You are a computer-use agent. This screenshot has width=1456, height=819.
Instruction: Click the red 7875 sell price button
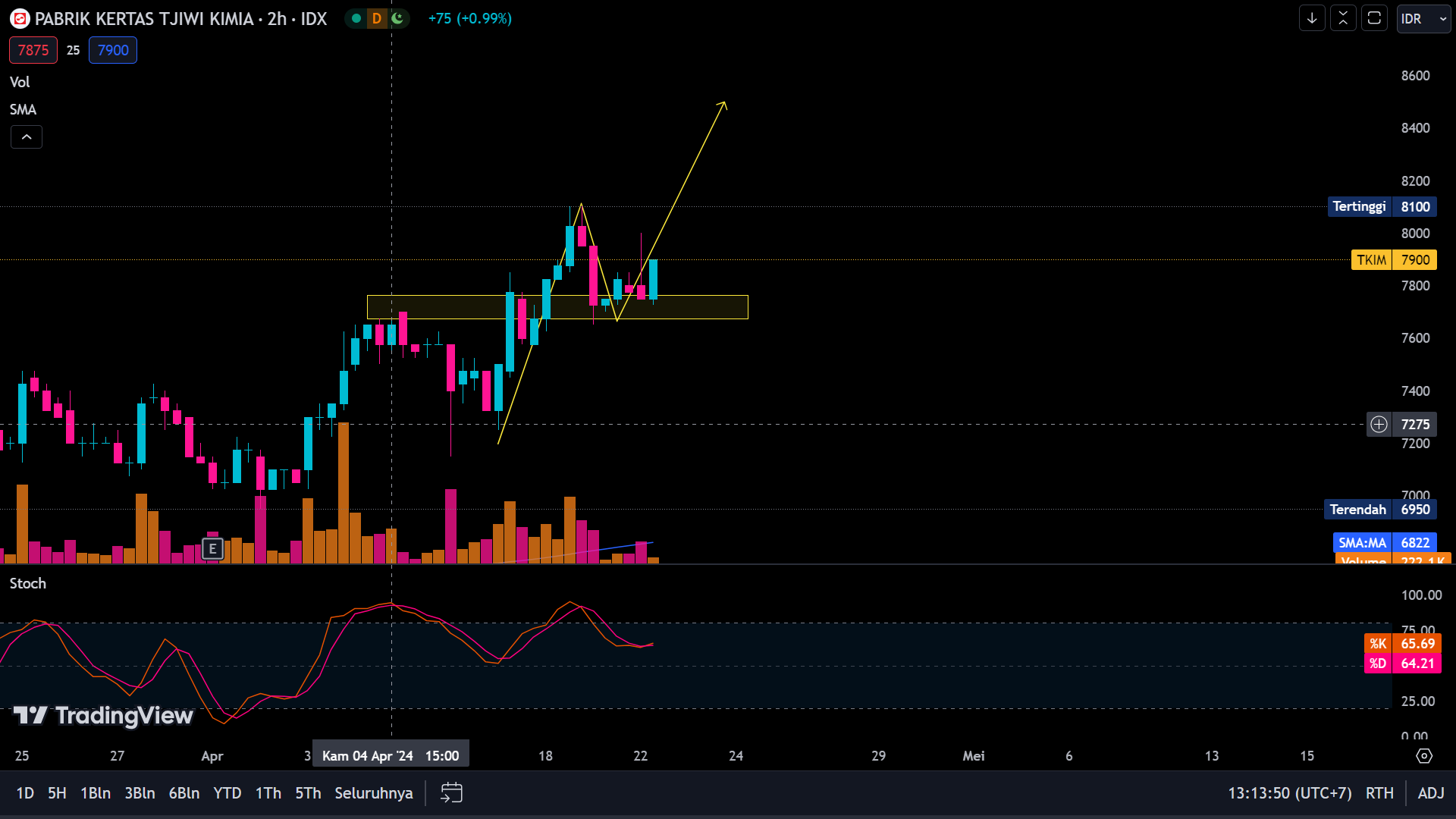point(33,50)
